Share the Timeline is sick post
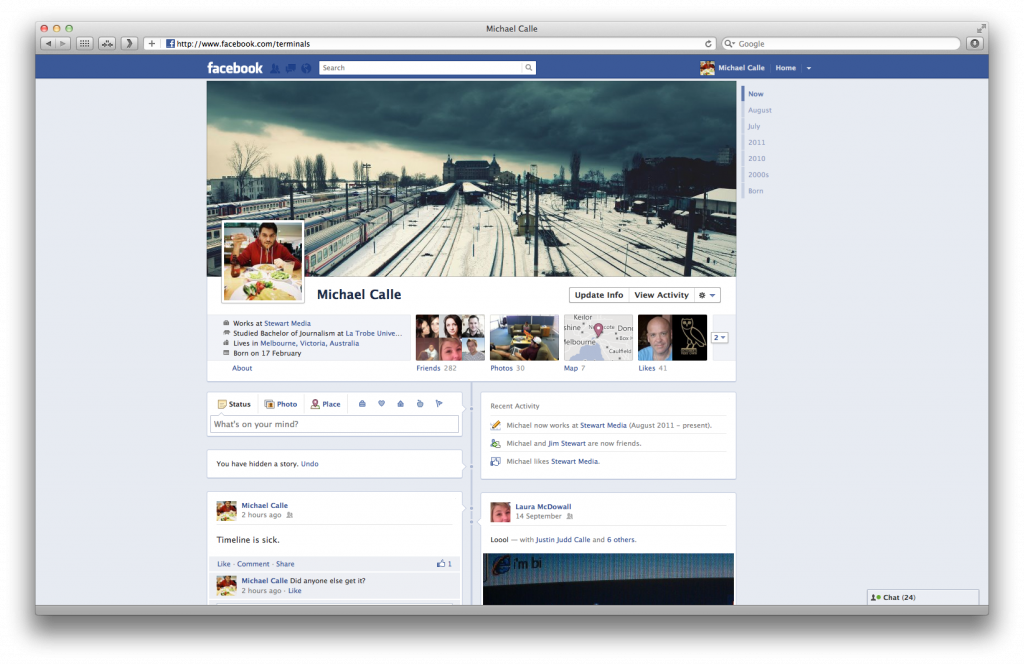The width and height of the screenshot is (1024, 664). pos(285,564)
